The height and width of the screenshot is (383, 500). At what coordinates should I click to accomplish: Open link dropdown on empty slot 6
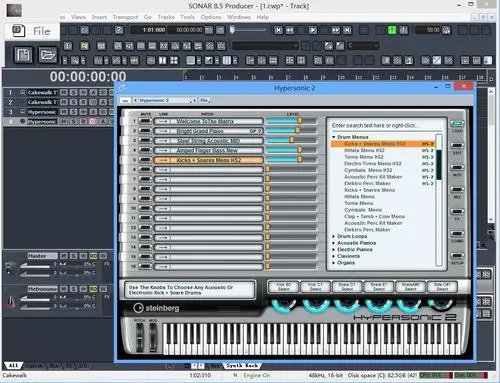[163, 170]
